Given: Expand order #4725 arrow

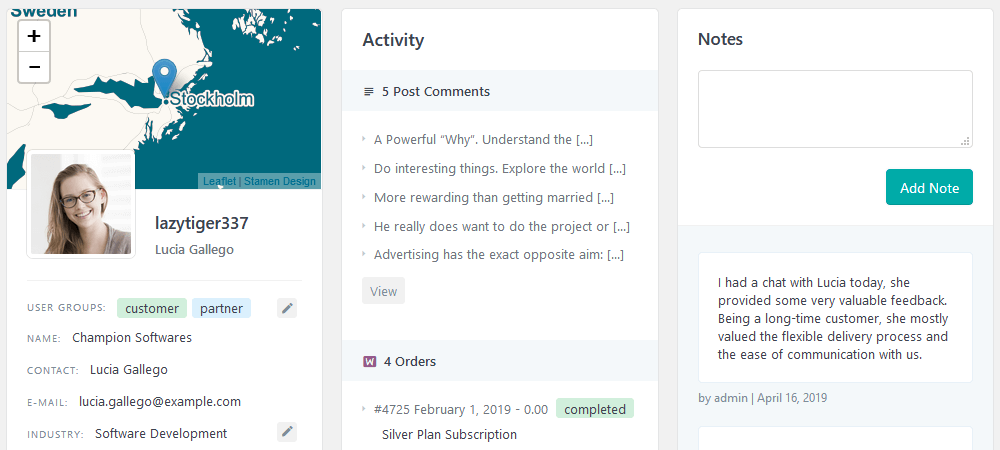Looking at the screenshot, I should (364, 408).
